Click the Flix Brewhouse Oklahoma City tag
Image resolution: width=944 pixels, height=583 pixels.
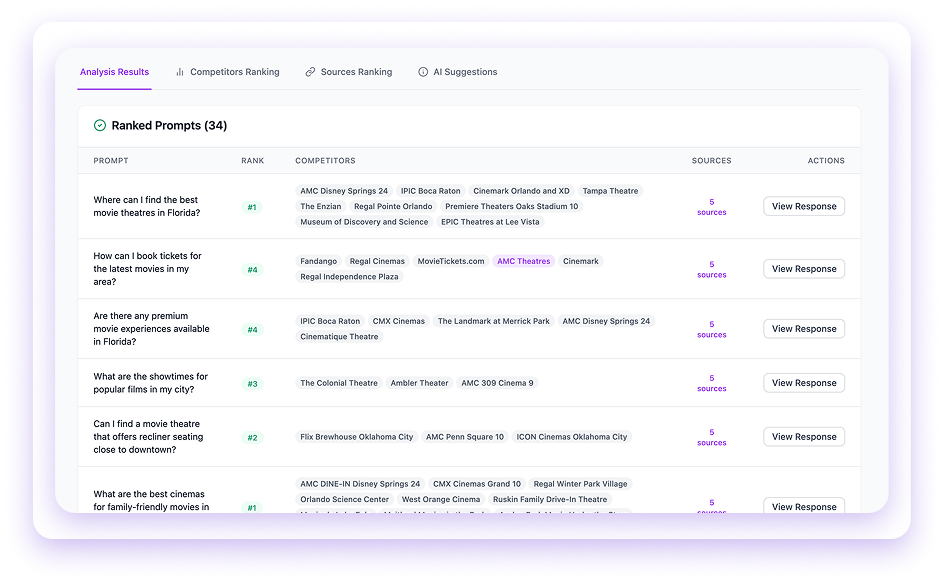pos(356,437)
